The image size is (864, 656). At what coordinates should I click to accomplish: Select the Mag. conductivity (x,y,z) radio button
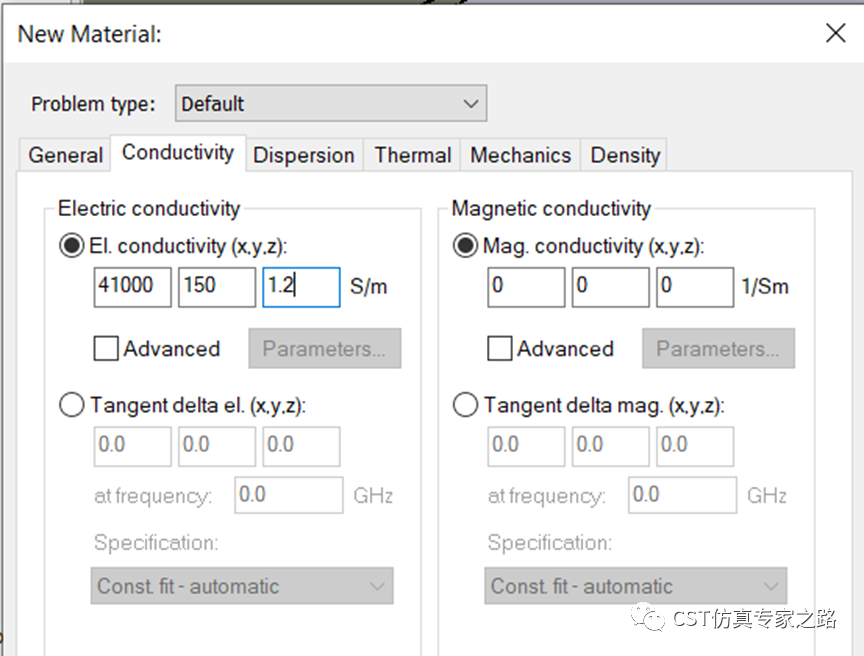[x=465, y=246]
